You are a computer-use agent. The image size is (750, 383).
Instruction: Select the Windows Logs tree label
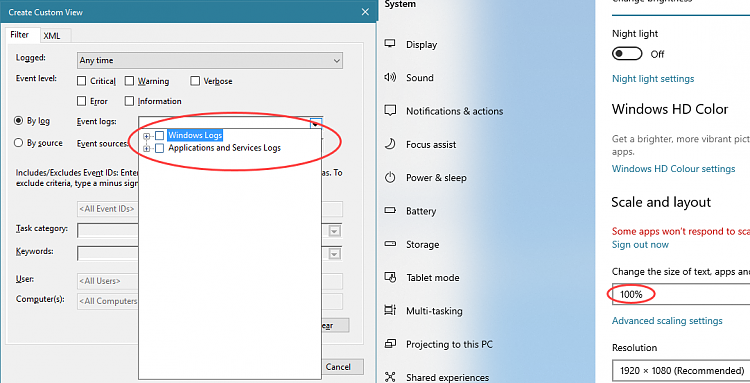(x=195, y=135)
